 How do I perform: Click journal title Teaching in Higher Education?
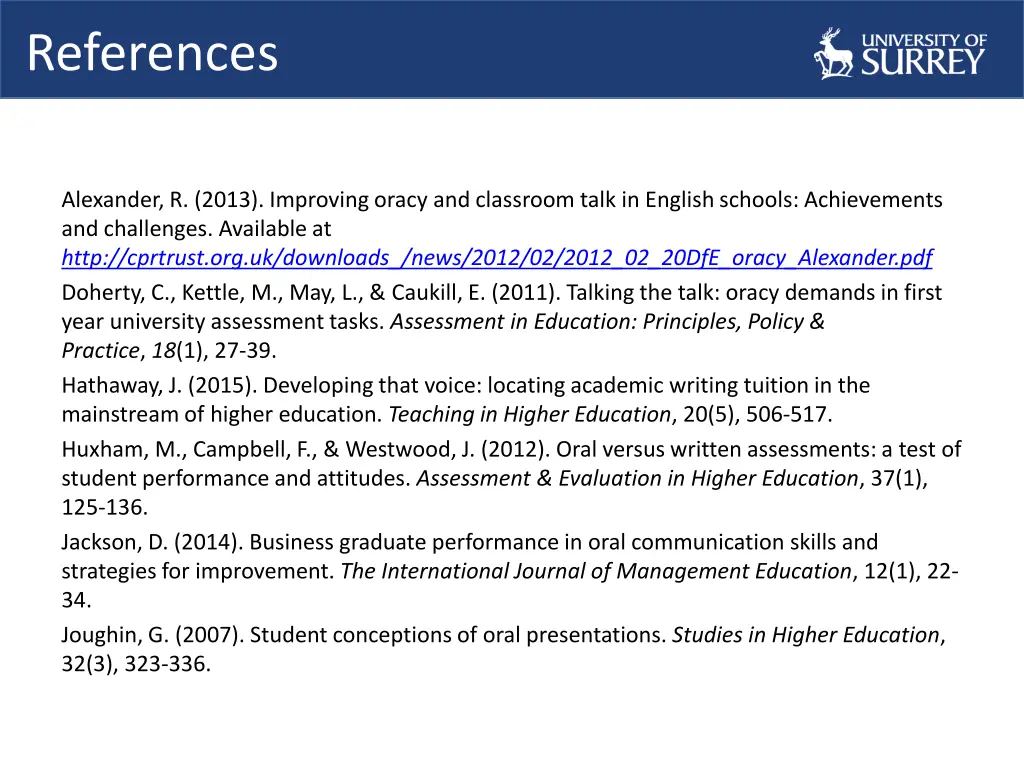530,415
